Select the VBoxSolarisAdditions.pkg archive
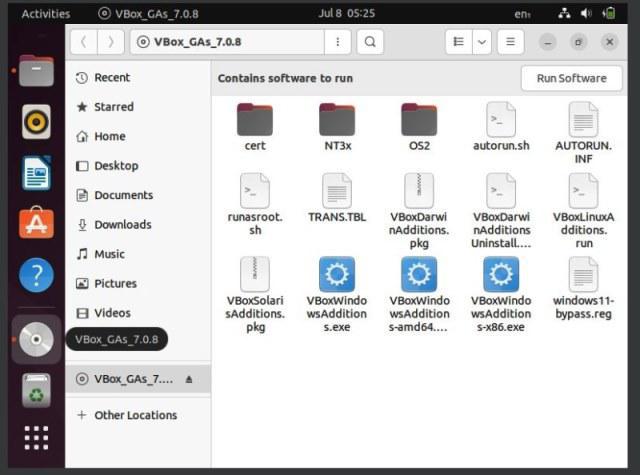 point(255,295)
